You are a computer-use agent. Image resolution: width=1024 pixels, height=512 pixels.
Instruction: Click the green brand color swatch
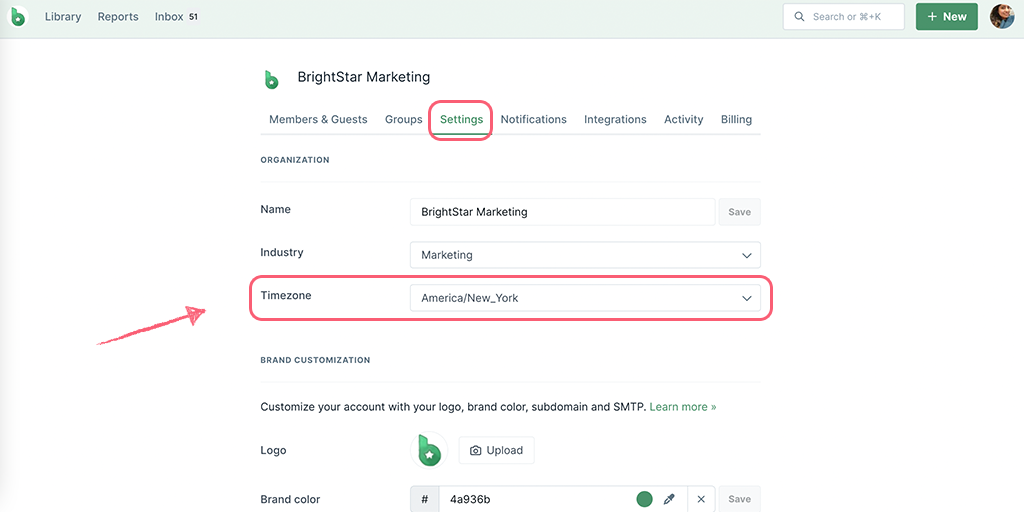[x=644, y=499]
